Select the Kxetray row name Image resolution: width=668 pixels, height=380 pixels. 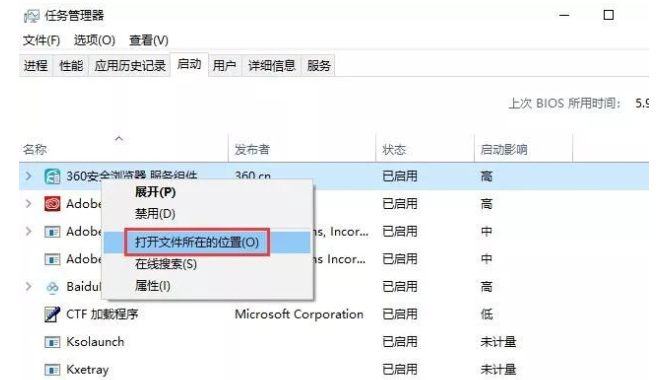(x=87, y=369)
